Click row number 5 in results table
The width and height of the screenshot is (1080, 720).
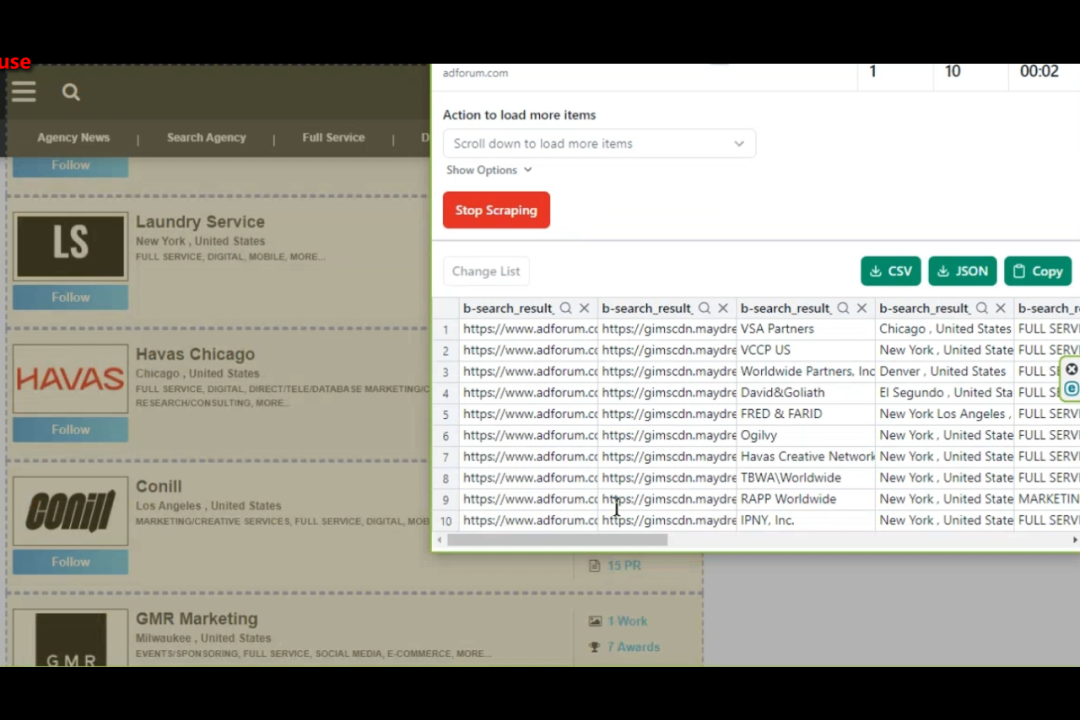pos(446,415)
